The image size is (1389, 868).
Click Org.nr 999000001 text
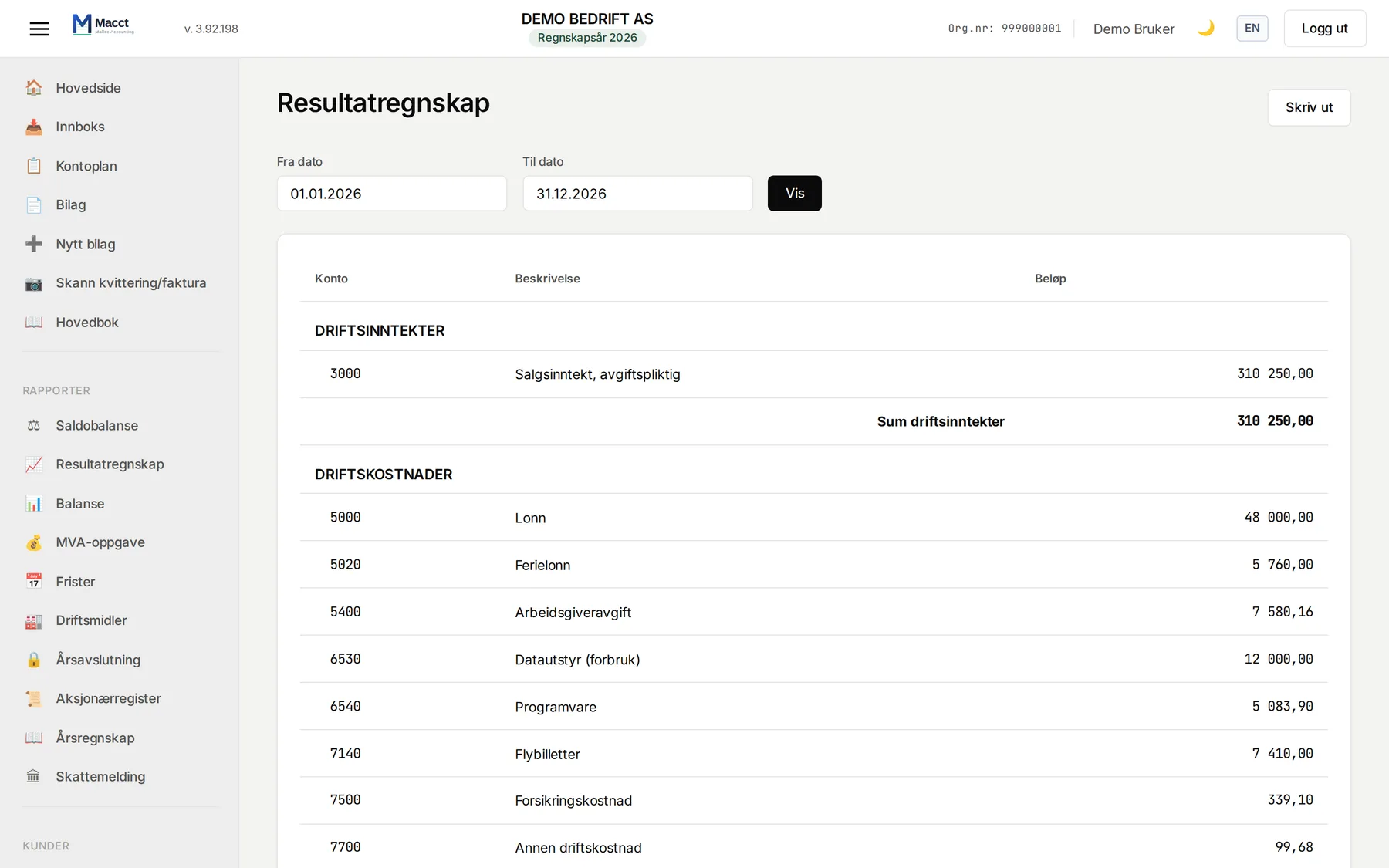1004,29
